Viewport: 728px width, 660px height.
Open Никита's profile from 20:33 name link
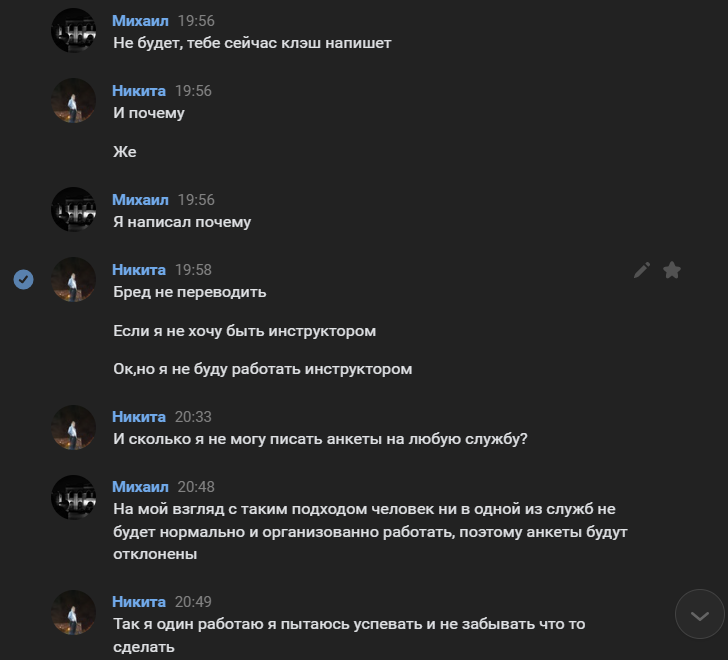coord(138,417)
